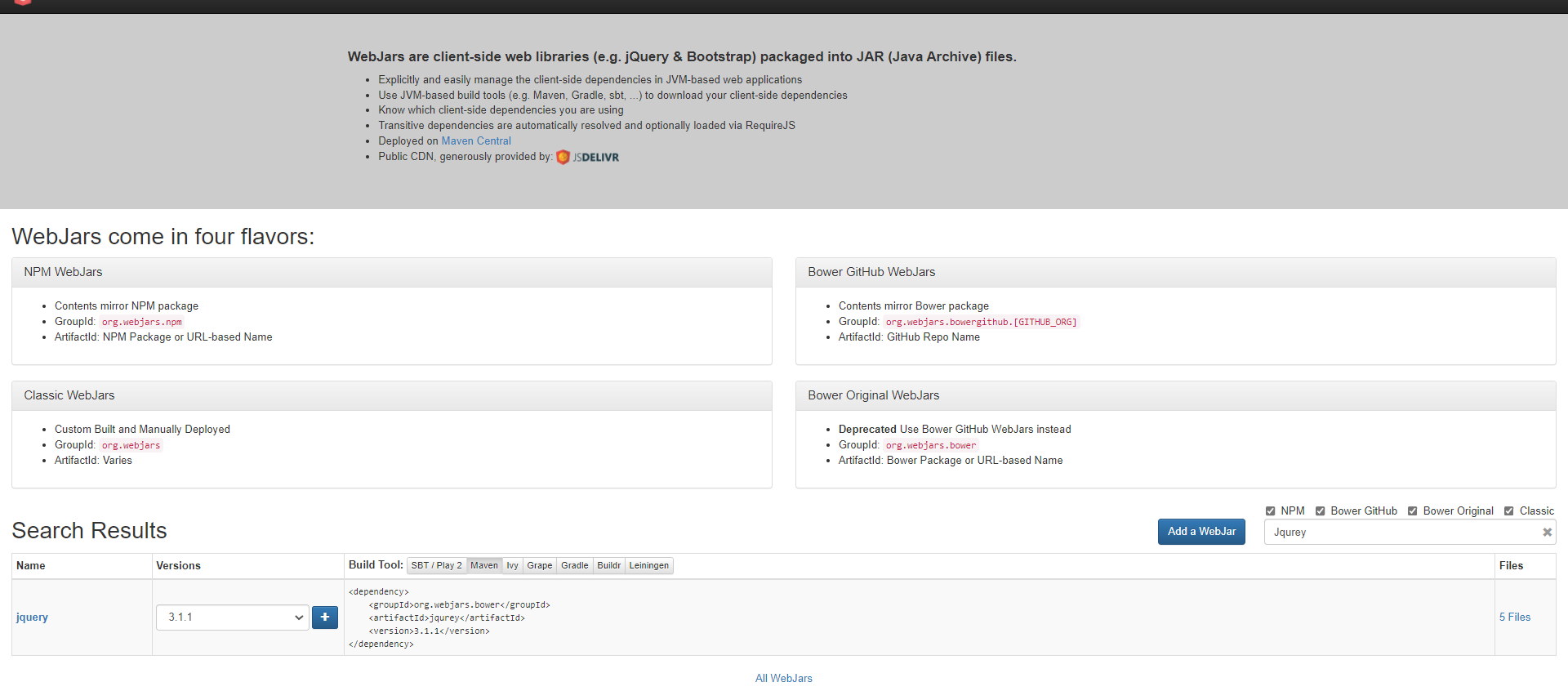Click the blue plus button next to version 3.1.1
This screenshot has width=1568, height=700.
point(325,618)
